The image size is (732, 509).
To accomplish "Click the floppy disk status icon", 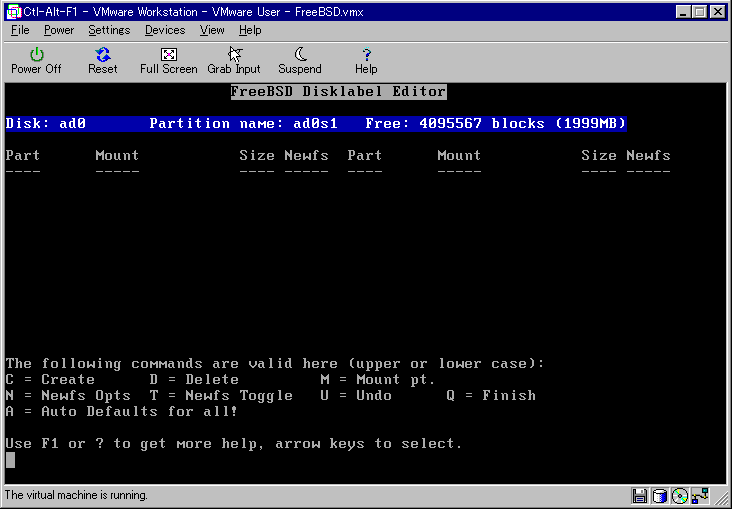I will pyautogui.click(x=640, y=496).
